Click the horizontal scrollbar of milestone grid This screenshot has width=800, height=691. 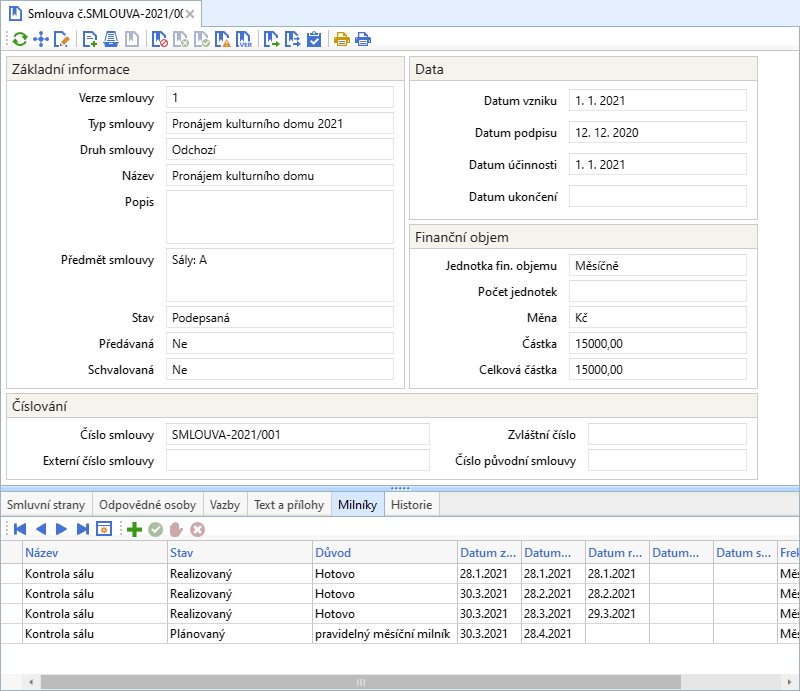point(360,682)
